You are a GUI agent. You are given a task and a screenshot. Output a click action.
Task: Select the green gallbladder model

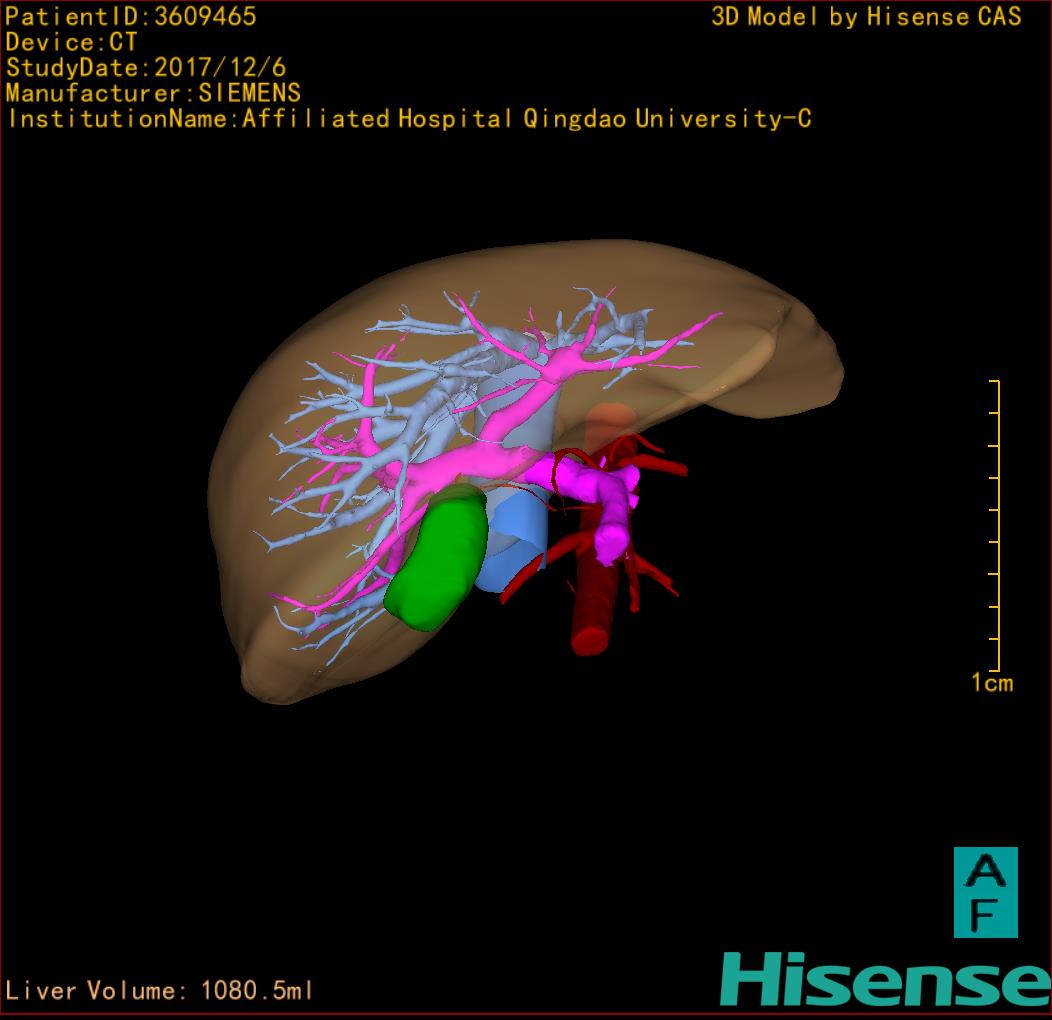(x=436, y=560)
